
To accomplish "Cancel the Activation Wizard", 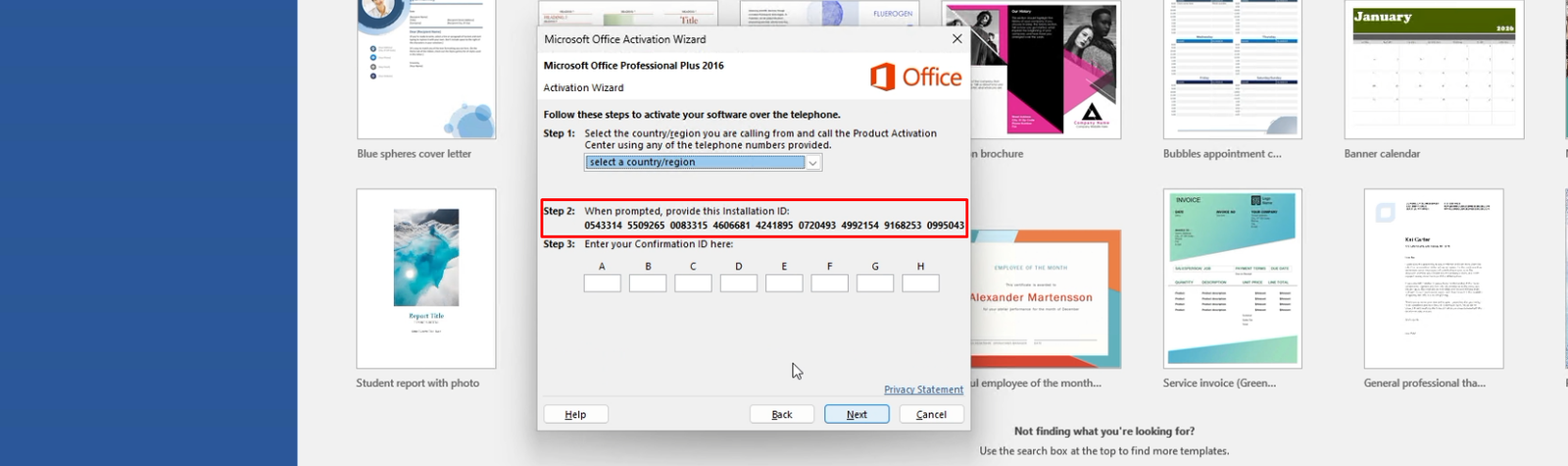I will click(x=931, y=414).
